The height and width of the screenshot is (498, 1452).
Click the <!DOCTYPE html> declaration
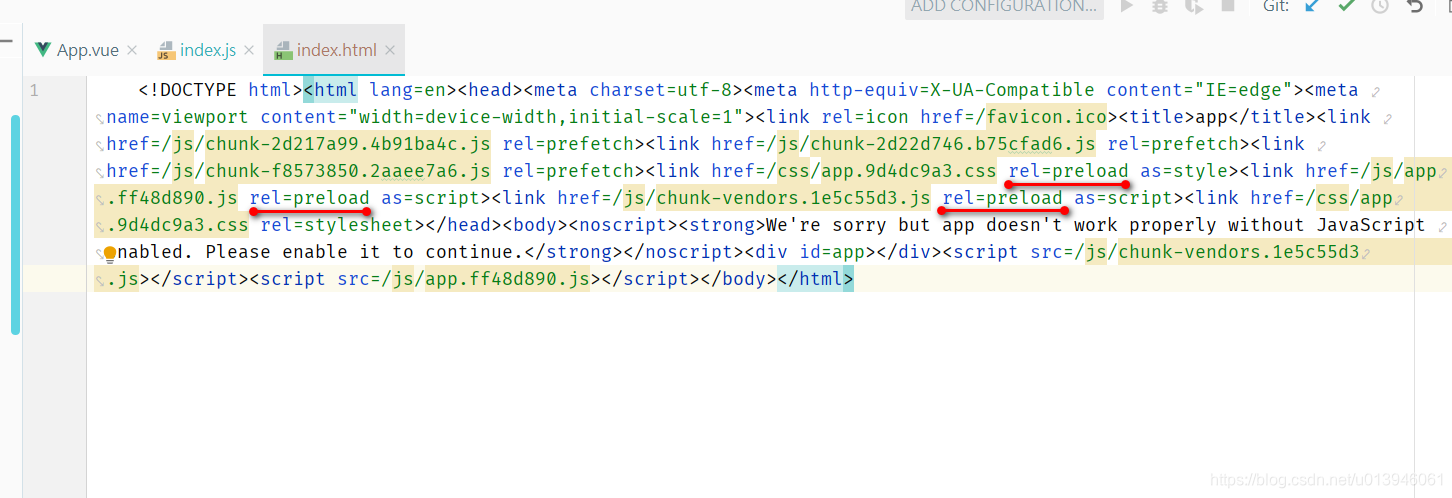pyautogui.click(x=221, y=90)
